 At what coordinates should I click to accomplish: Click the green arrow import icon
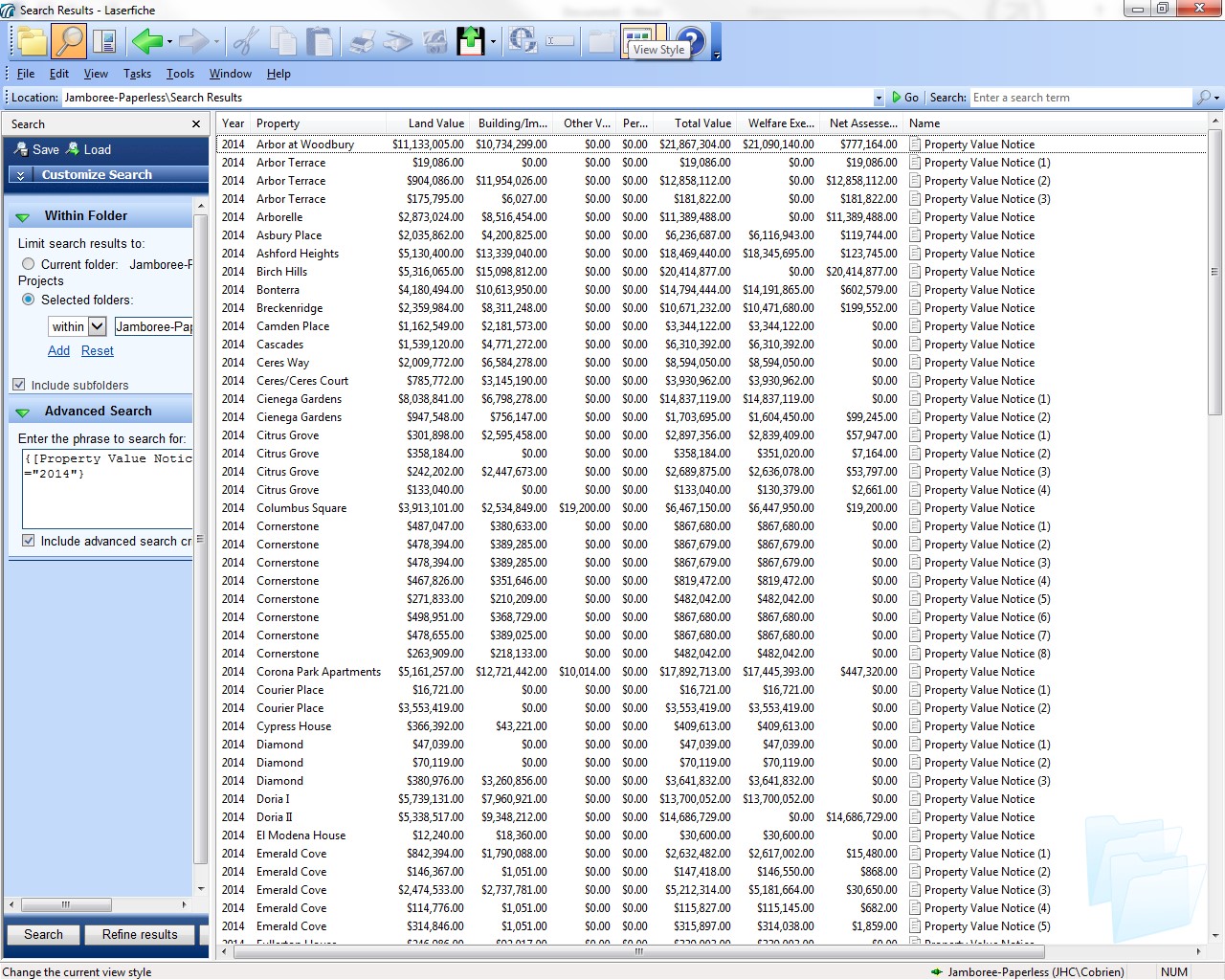(x=471, y=41)
